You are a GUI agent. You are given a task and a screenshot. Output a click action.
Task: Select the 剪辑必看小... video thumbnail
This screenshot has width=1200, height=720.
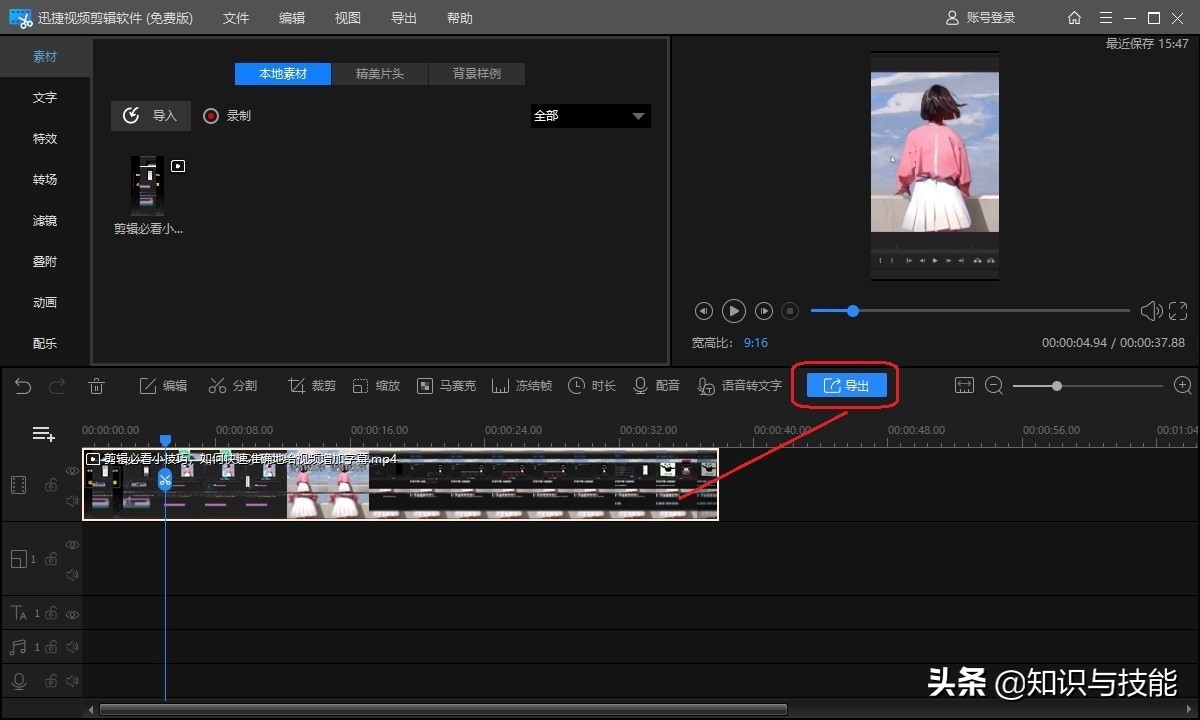147,185
